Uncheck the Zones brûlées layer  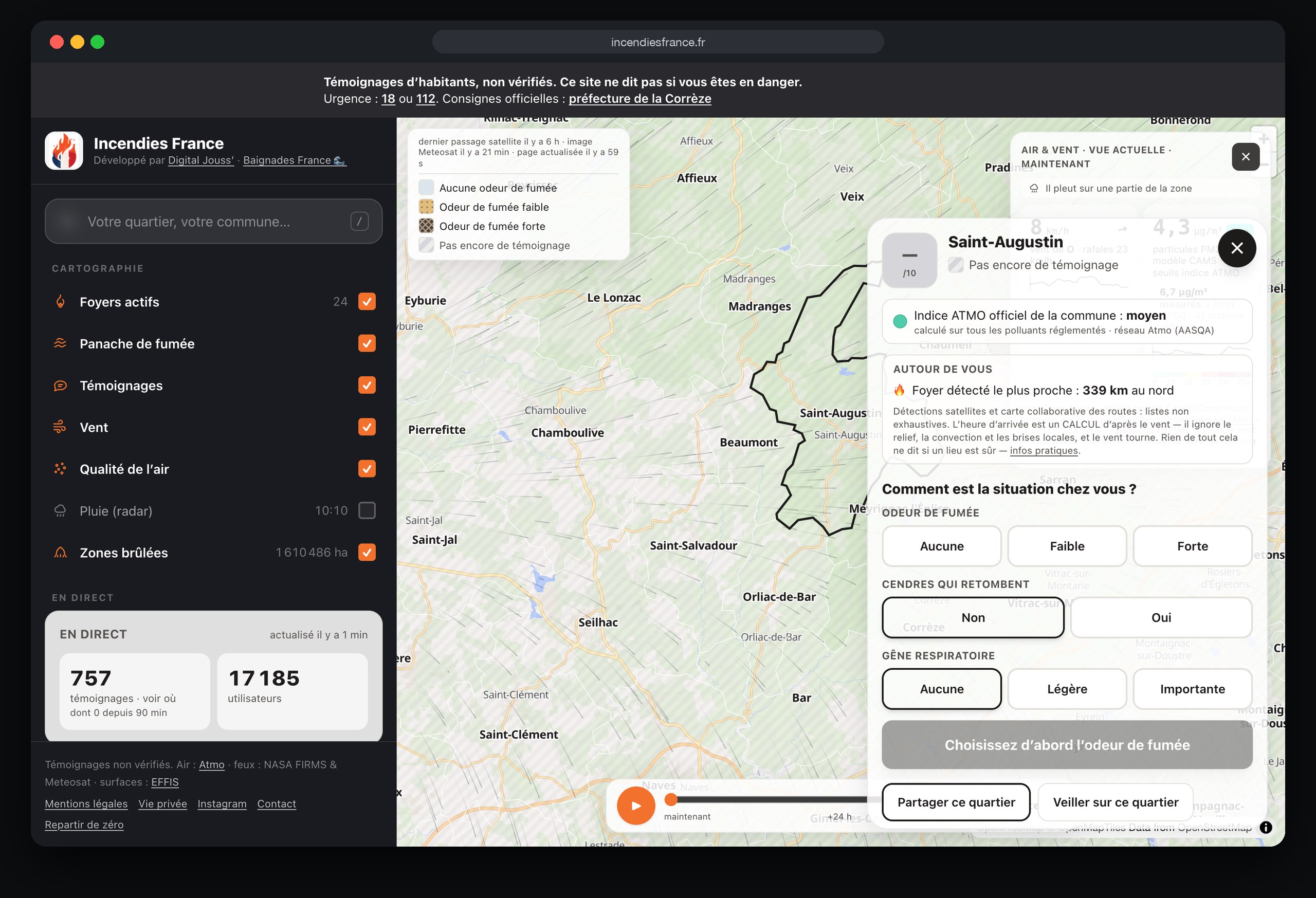[x=367, y=553]
